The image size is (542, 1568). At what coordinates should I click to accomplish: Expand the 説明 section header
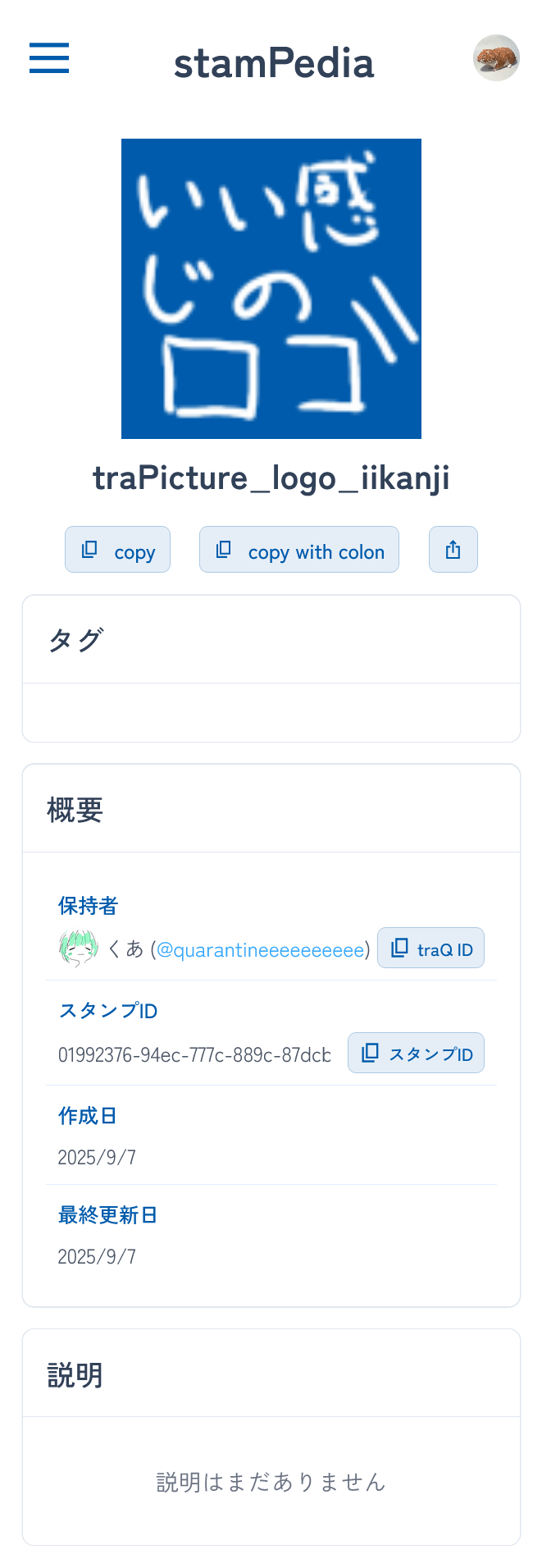tap(74, 1374)
